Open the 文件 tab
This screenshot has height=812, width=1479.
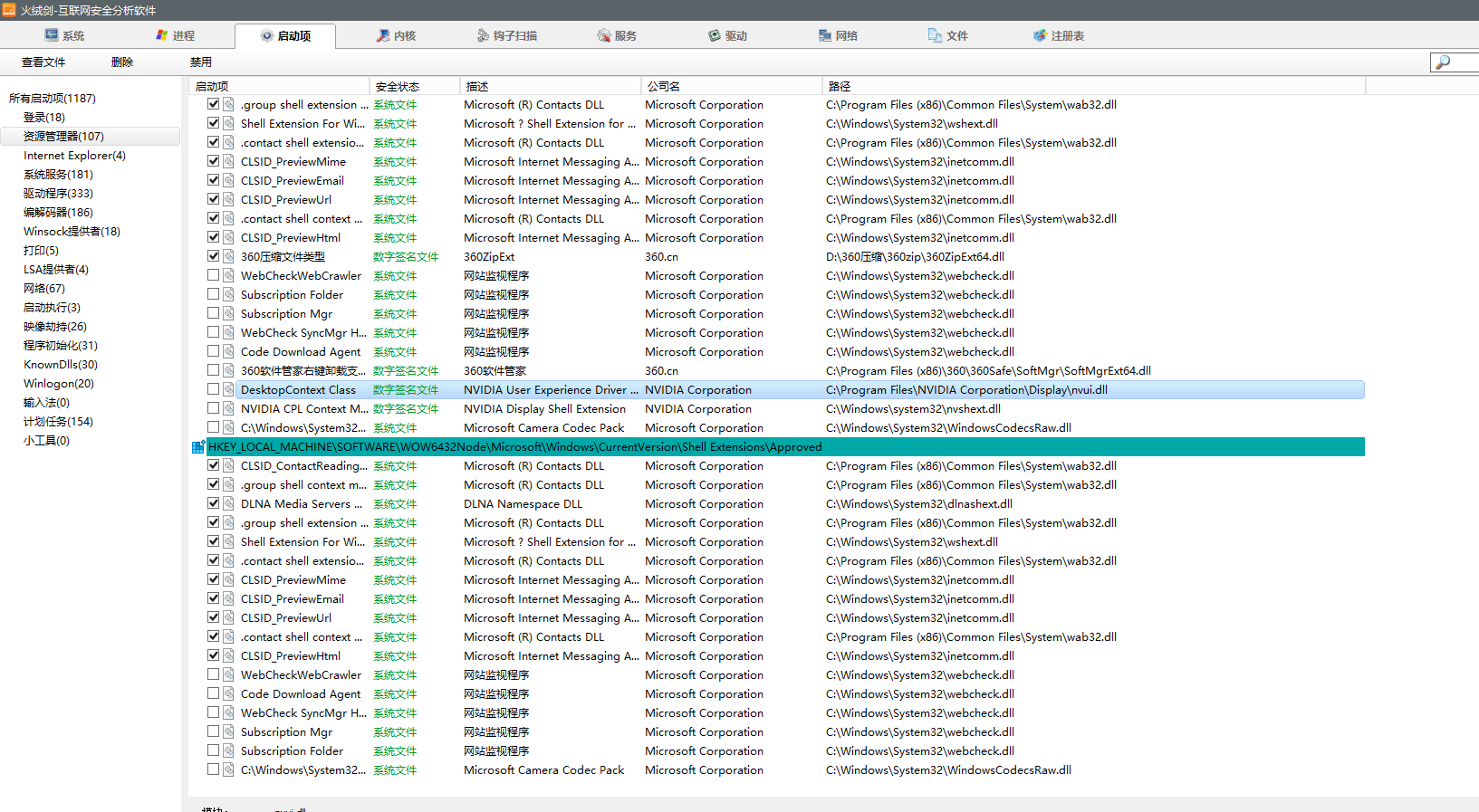point(948,35)
